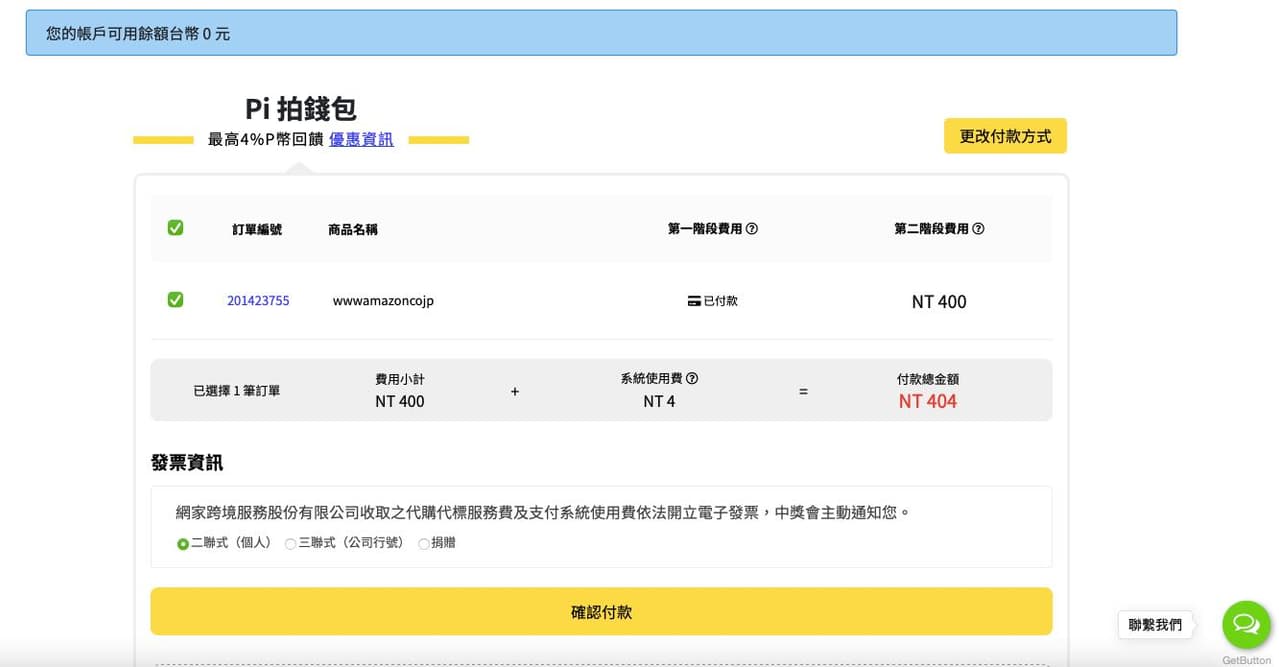Click second stage fee NT 400 in order row
The height and width of the screenshot is (667, 1279).
point(939,302)
